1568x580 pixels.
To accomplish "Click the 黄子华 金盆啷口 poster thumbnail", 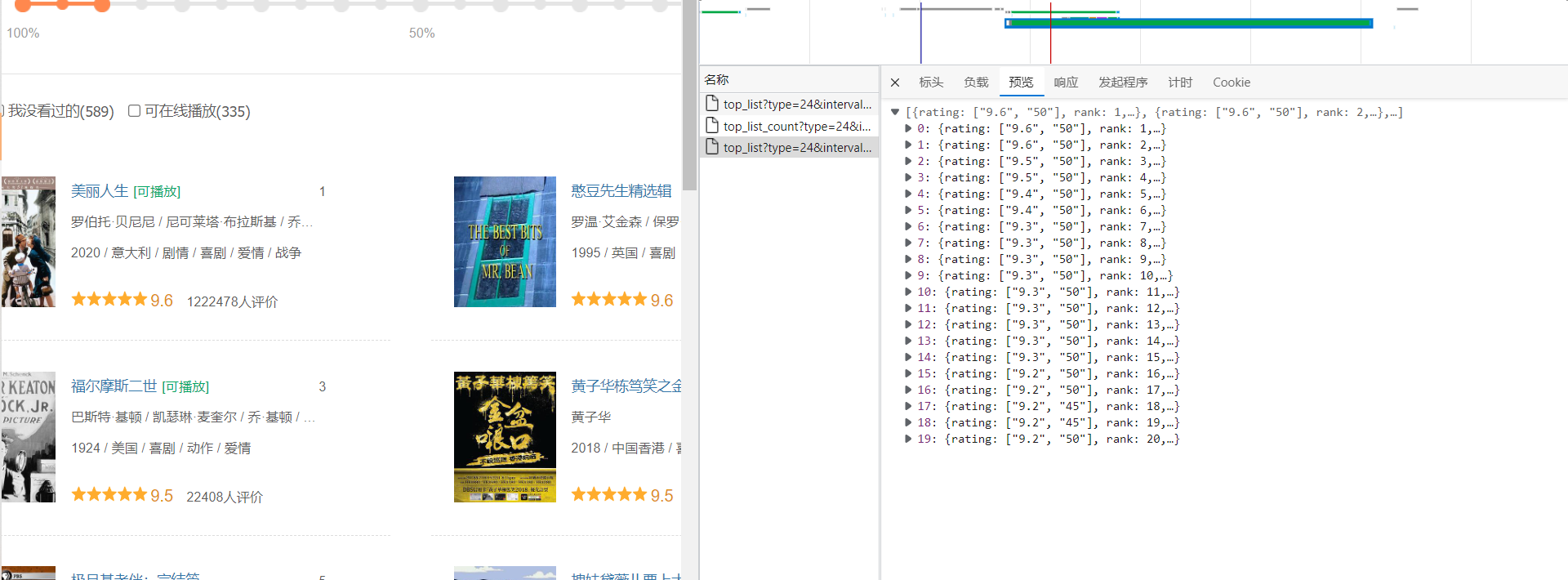I will (x=505, y=437).
